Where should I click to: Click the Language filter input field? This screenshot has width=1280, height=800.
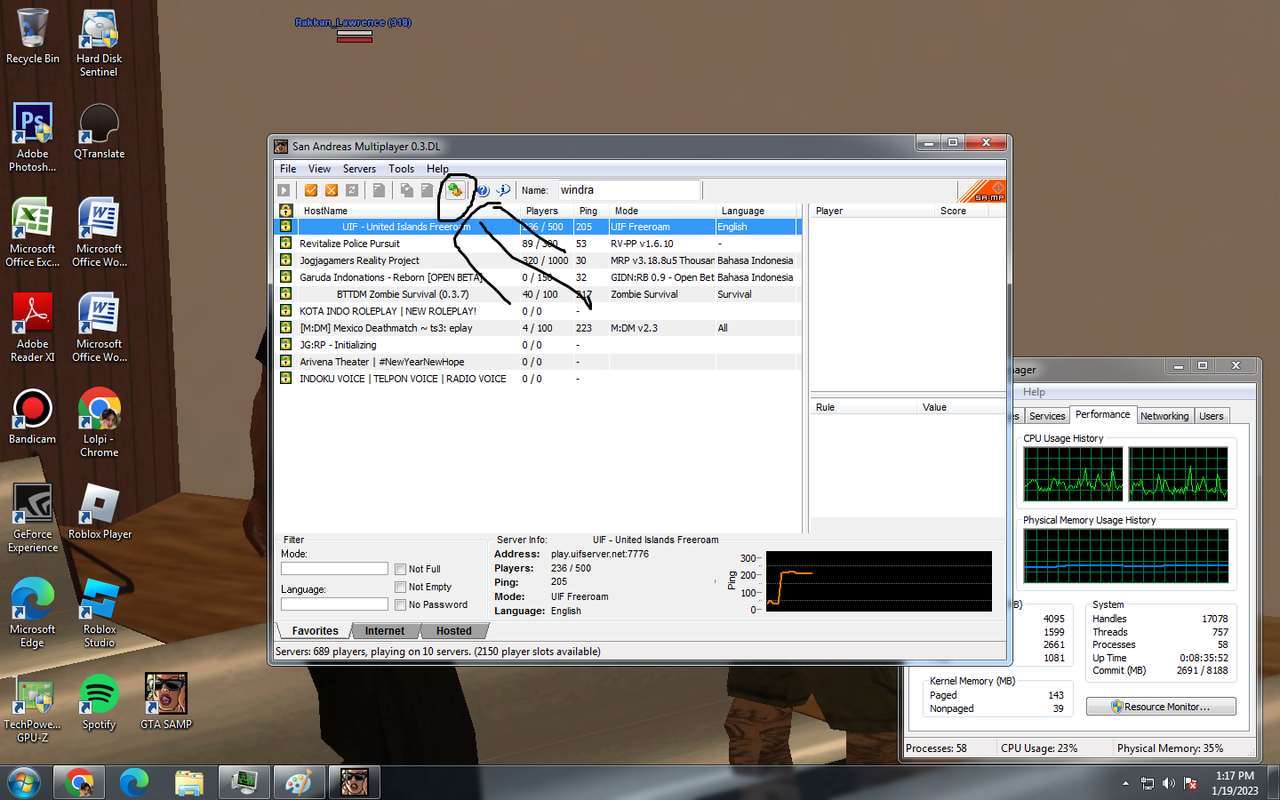pyautogui.click(x=334, y=604)
